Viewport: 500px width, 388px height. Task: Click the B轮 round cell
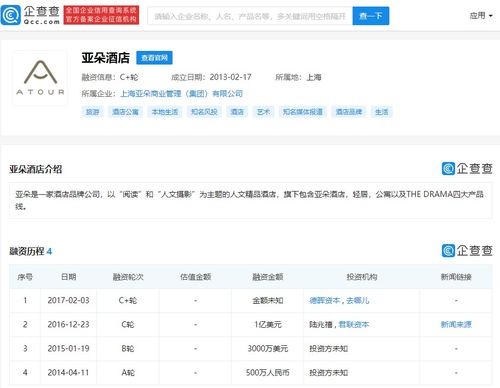[128, 349]
